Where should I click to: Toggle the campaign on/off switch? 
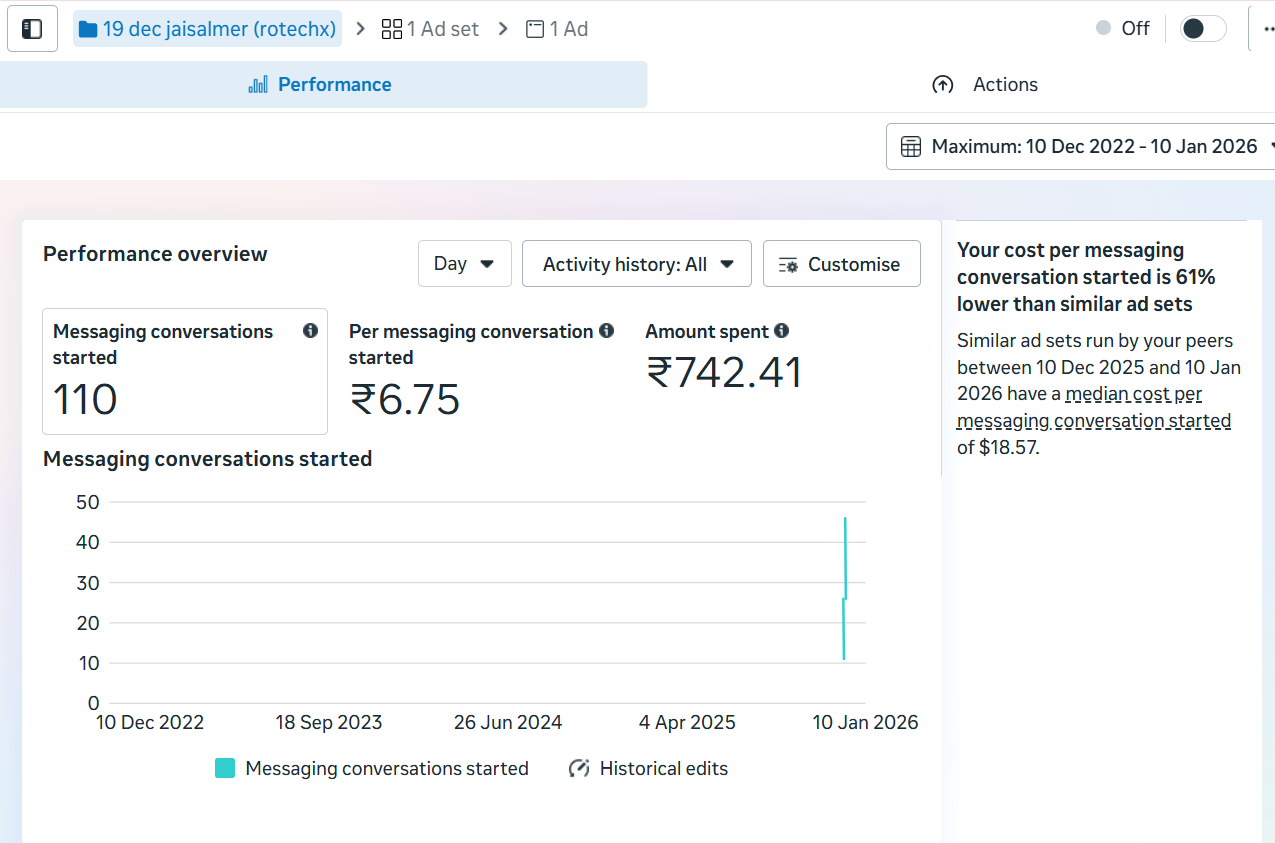(1202, 29)
